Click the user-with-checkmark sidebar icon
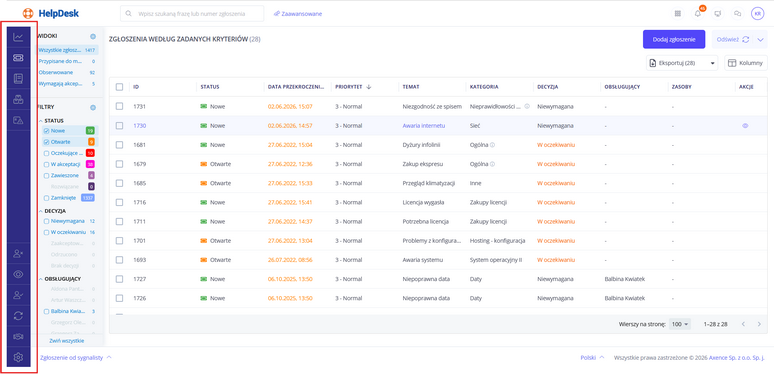The width and height of the screenshot is (774, 374). tap(18, 295)
